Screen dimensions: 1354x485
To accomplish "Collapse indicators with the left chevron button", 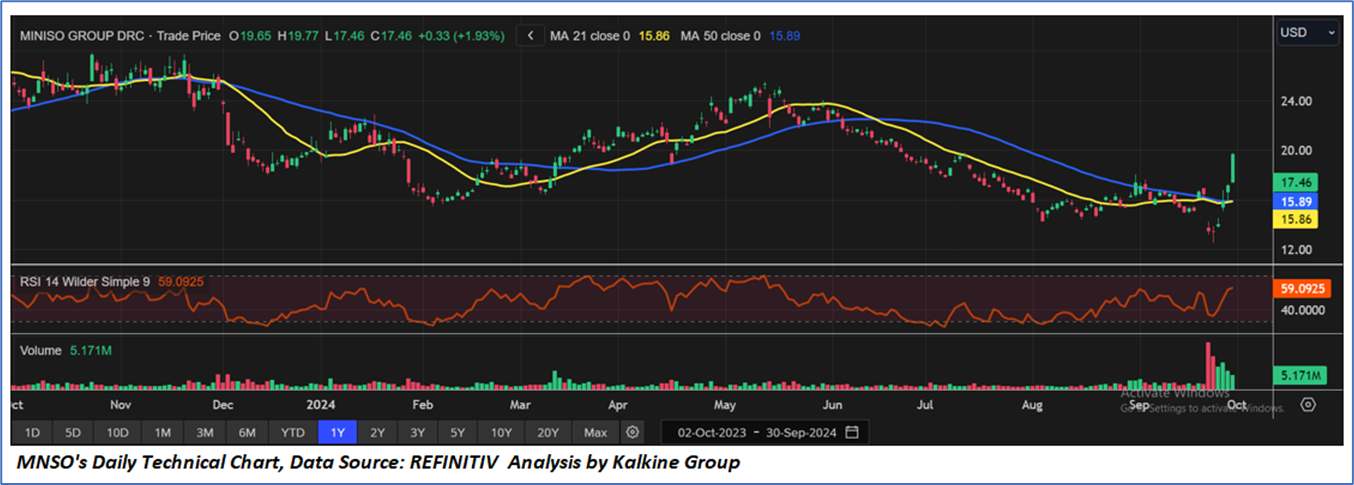I will click(x=531, y=36).
